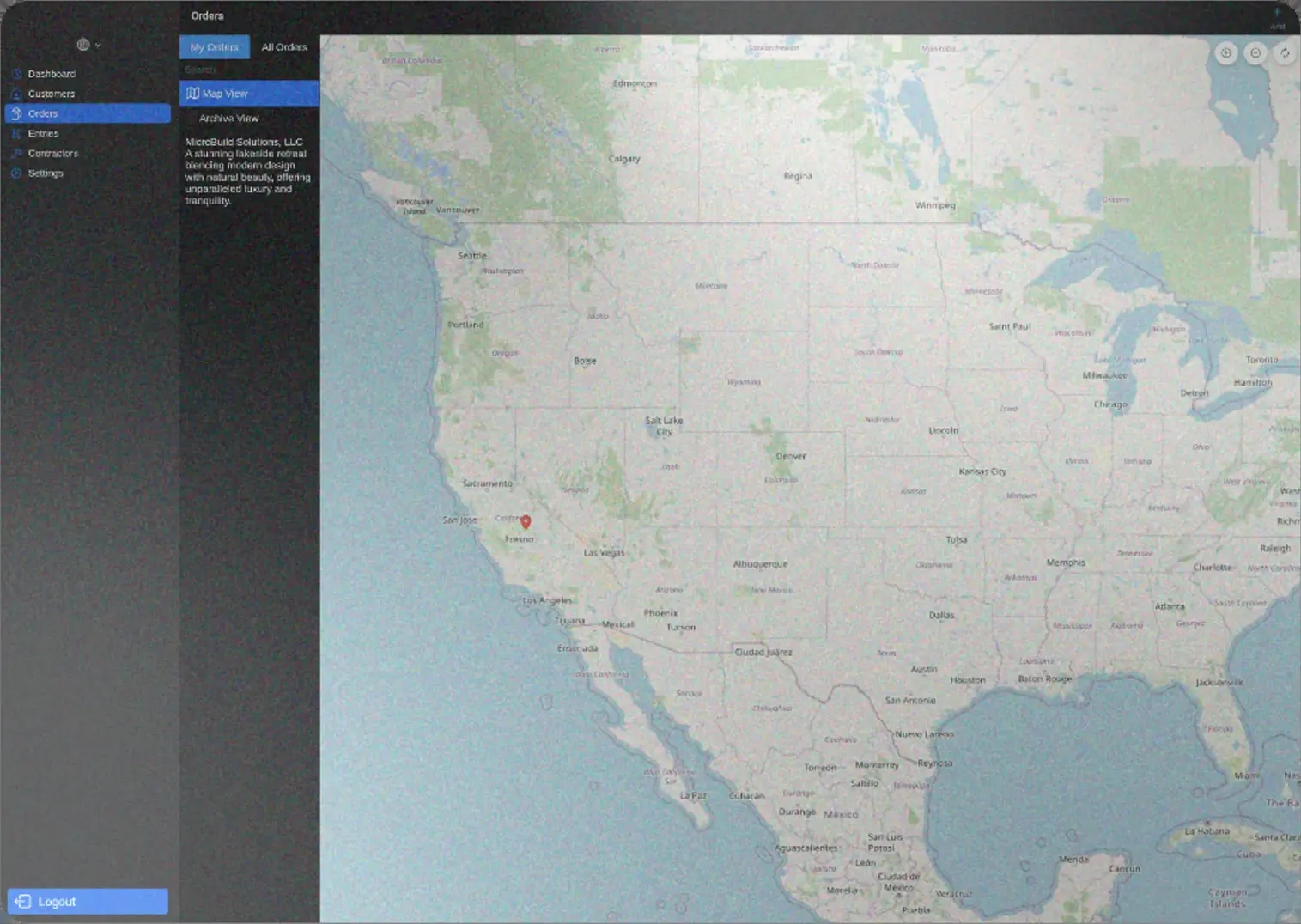Click the Jacksonville map label
The image size is (1301, 924).
click(x=1219, y=683)
